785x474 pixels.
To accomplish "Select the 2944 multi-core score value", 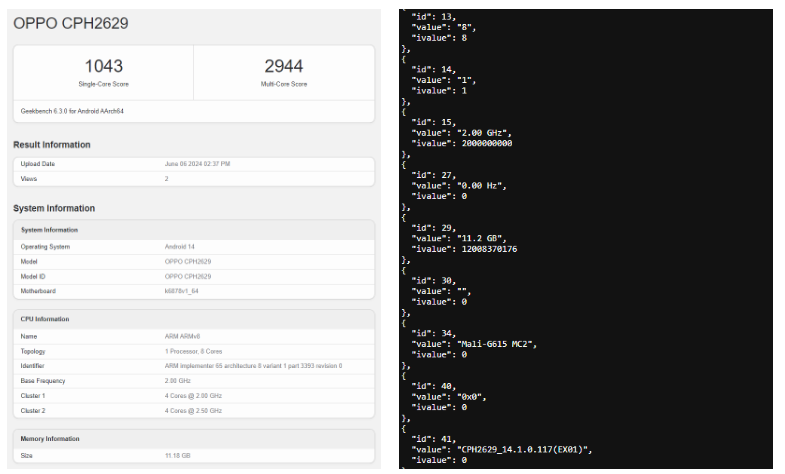I will click(x=283, y=66).
